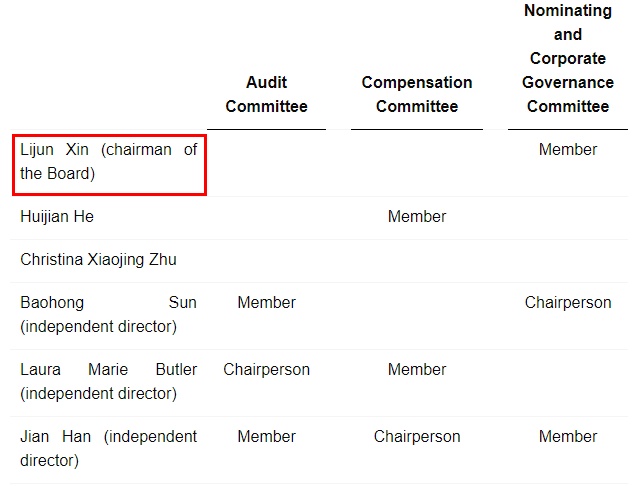Click Member cell in Lijun Xin row
The height and width of the screenshot is (486, 638).
(568, 150)
